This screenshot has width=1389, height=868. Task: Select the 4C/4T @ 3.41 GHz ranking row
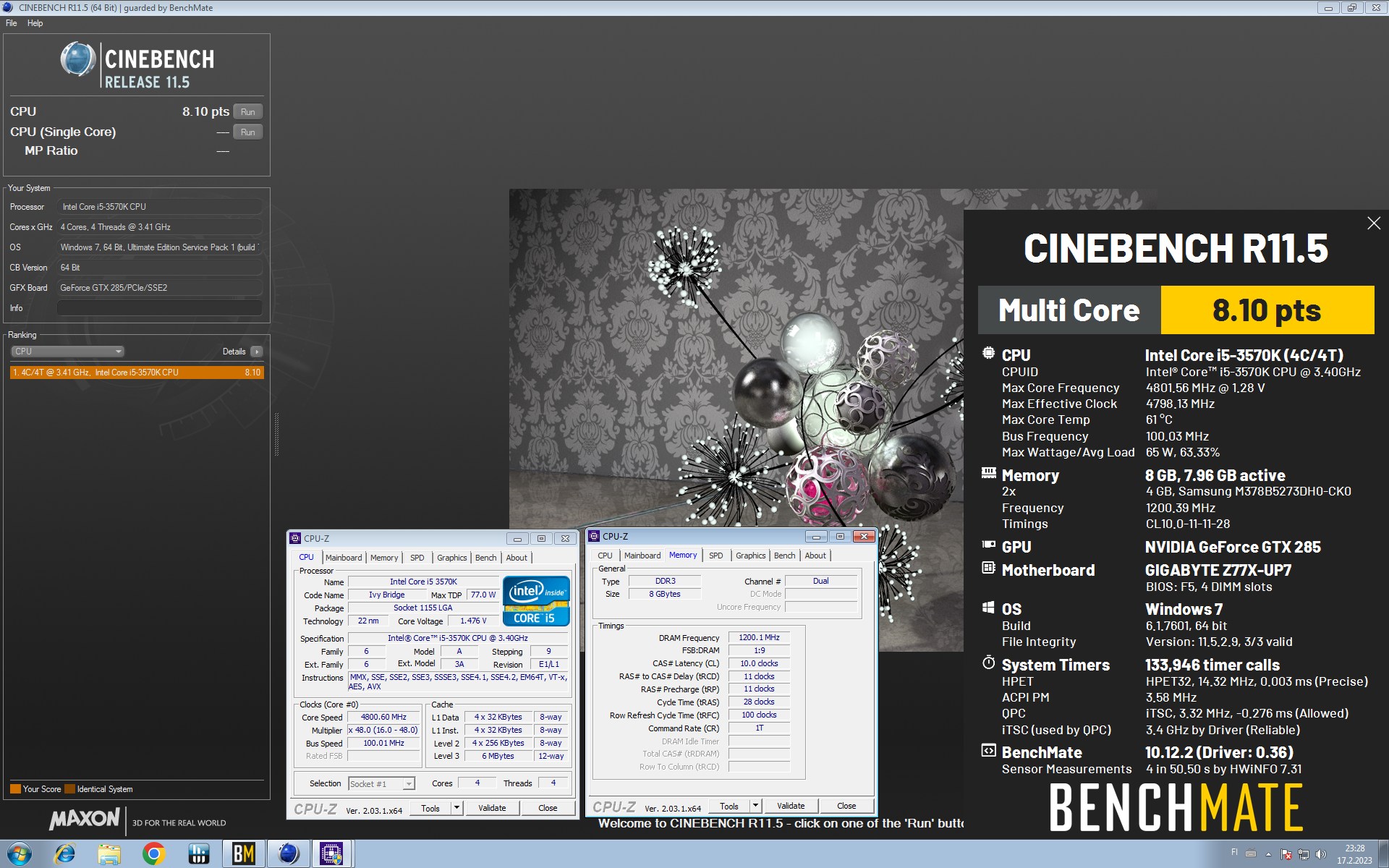[x=137, y=373]
